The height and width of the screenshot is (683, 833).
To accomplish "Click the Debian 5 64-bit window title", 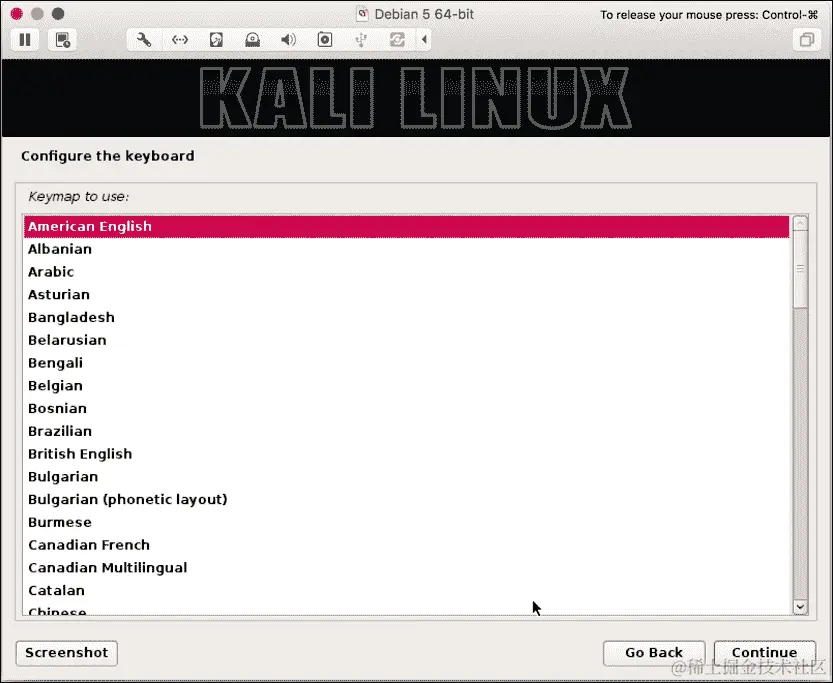I will click(x=423, y=14).
